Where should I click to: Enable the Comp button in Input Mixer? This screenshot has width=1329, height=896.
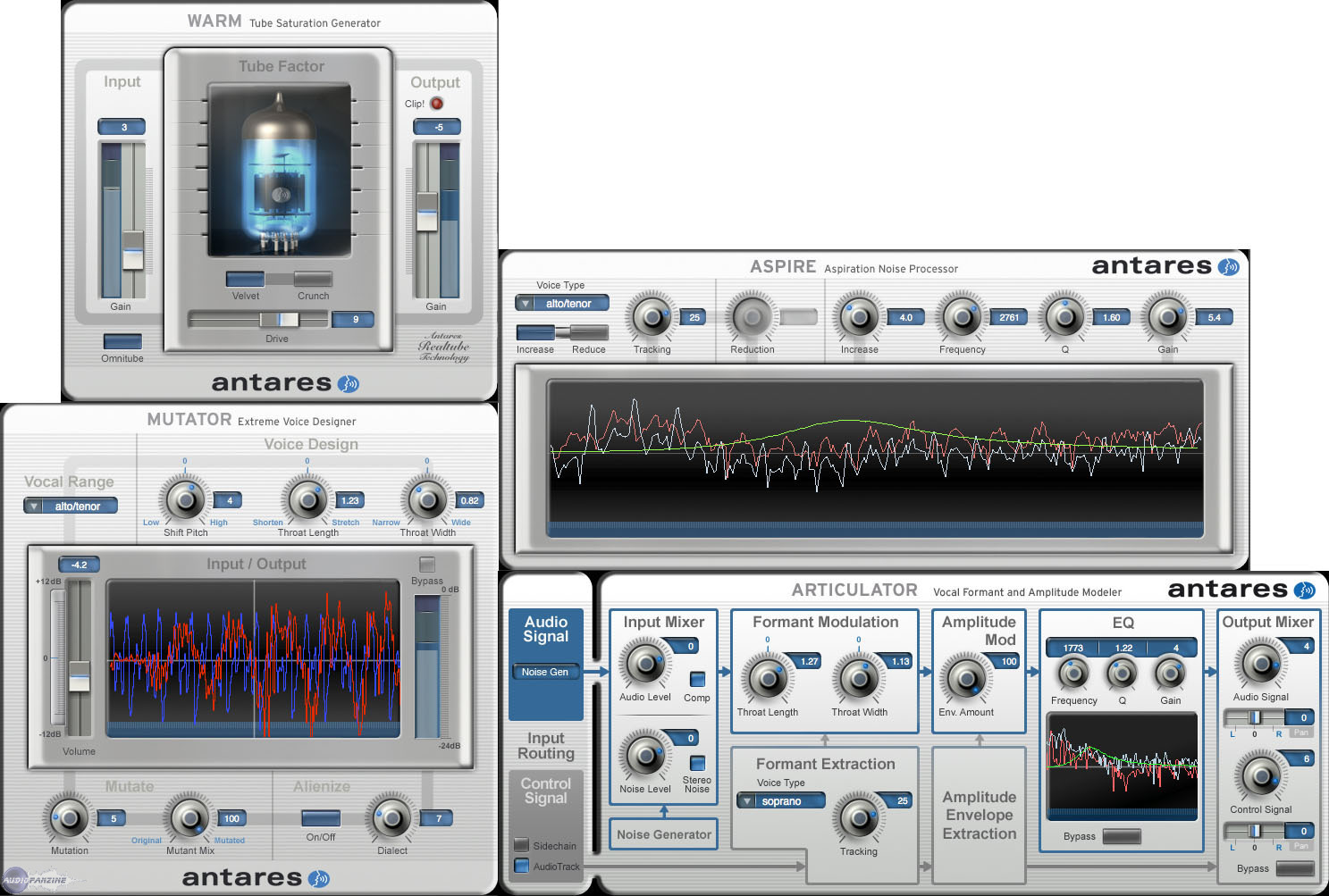697,679
